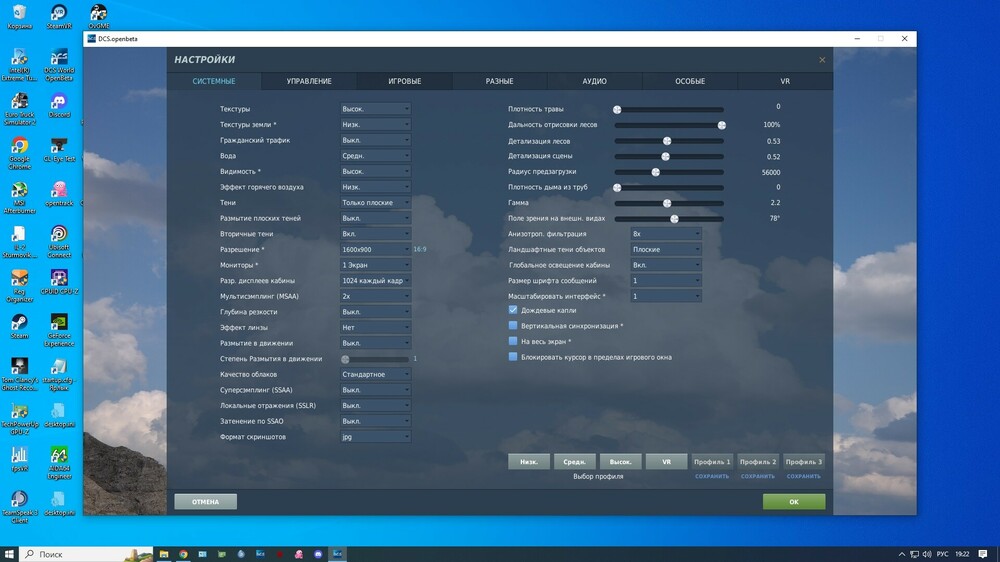Close the НАСТРОЙКИ settings panel with X
The width and height of the screenshot is (1000, 562).
[x=821, y=60]
